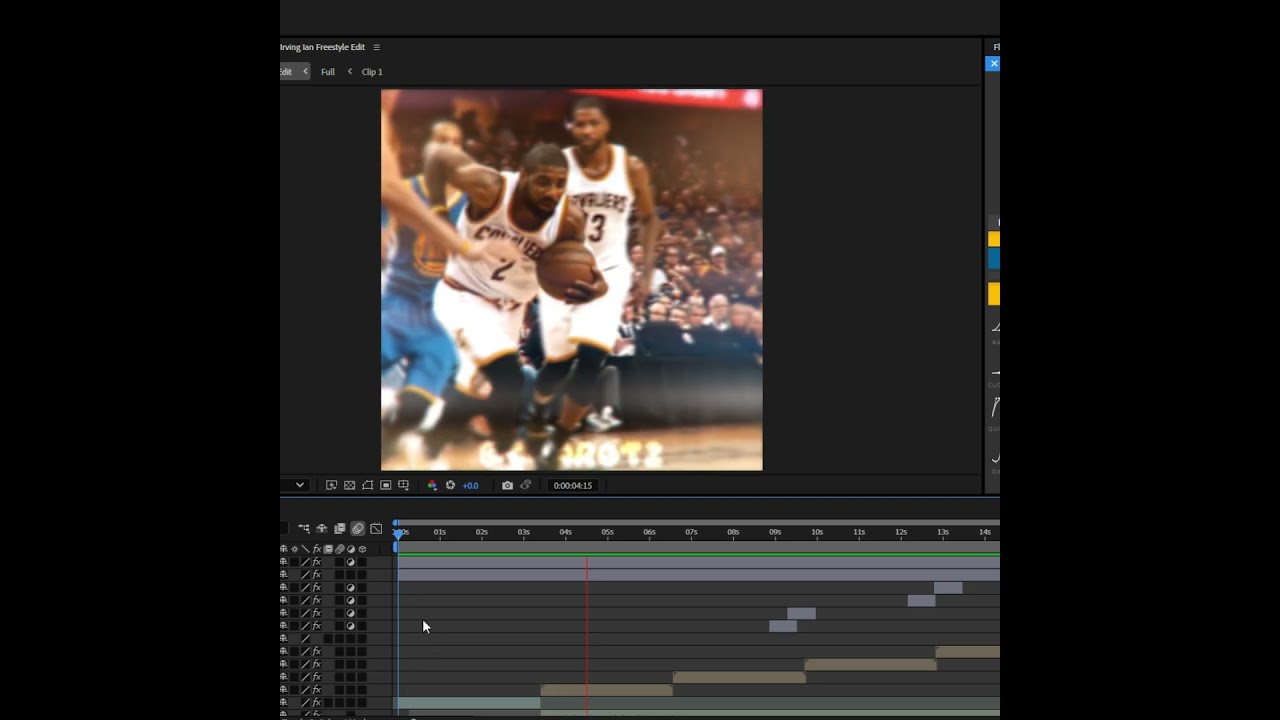This screenshot has height=720, width=1280.
Task: Select the top yellow swatch in right panel
Action: click(x=994, y=239)
